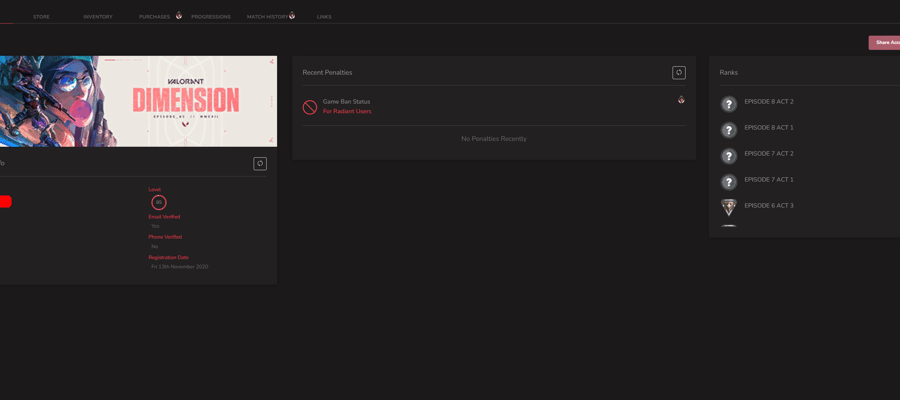The width and height of the screenshot is (900, 400).
Task: Click the Game Ban Status prohibited icon
Action: point(310,107)
